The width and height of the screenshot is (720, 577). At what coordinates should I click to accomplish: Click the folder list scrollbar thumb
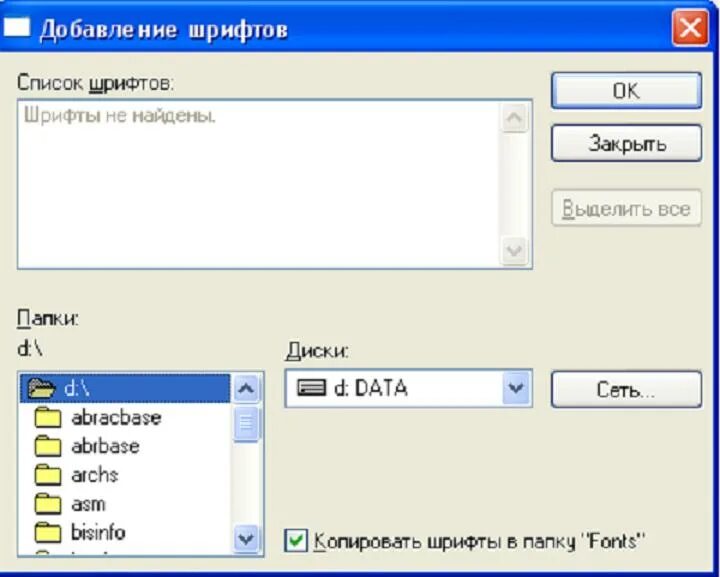pyautogui.click(x=247, y=423)
